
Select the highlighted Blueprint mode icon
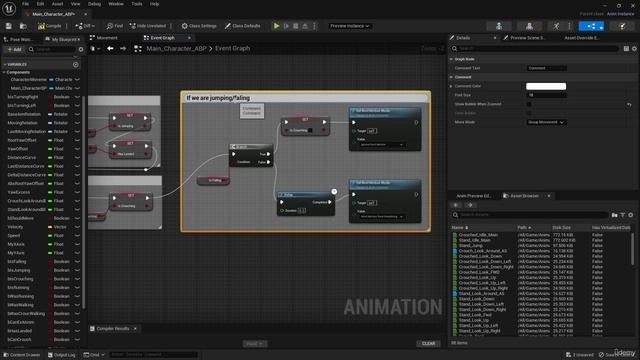click(x=591, y=26)
